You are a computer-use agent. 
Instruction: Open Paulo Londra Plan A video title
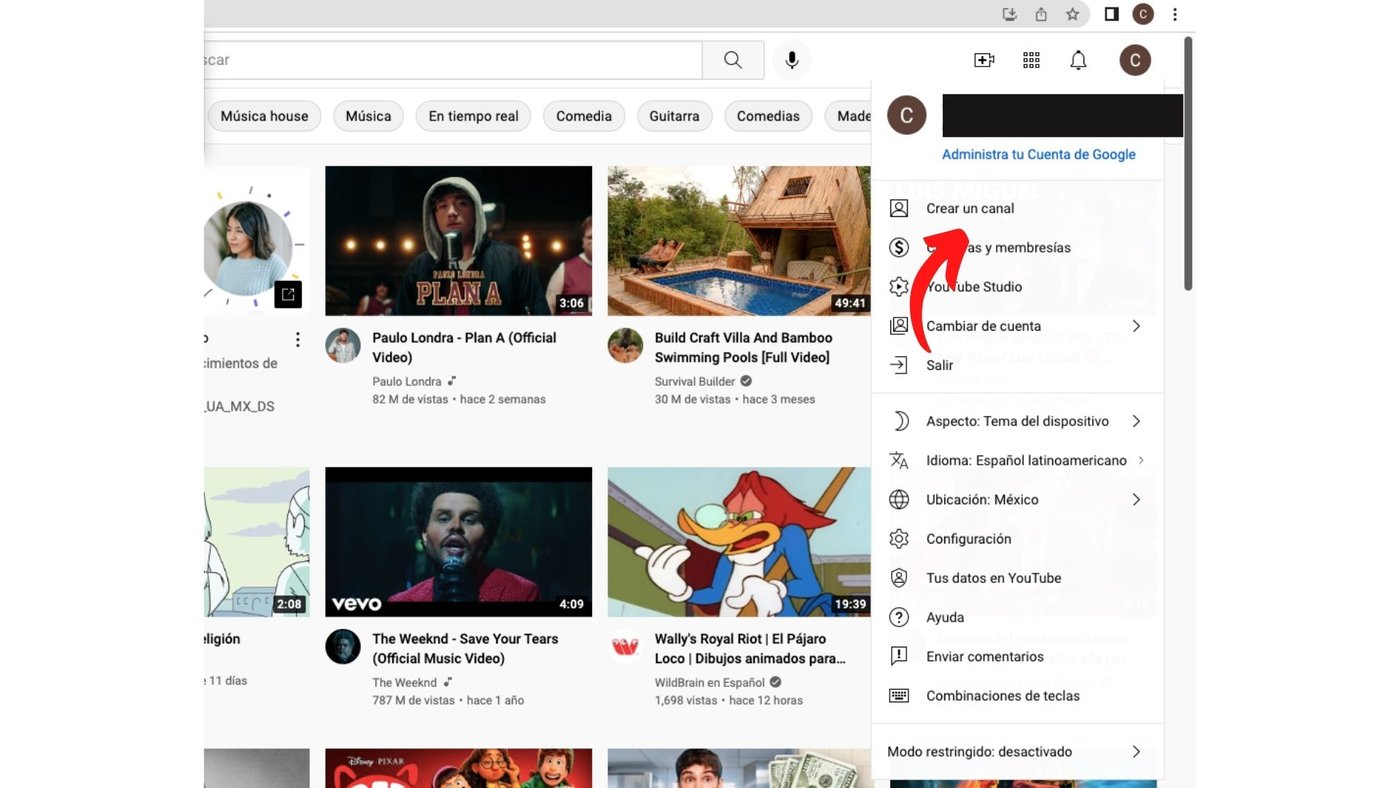[464, 347]
